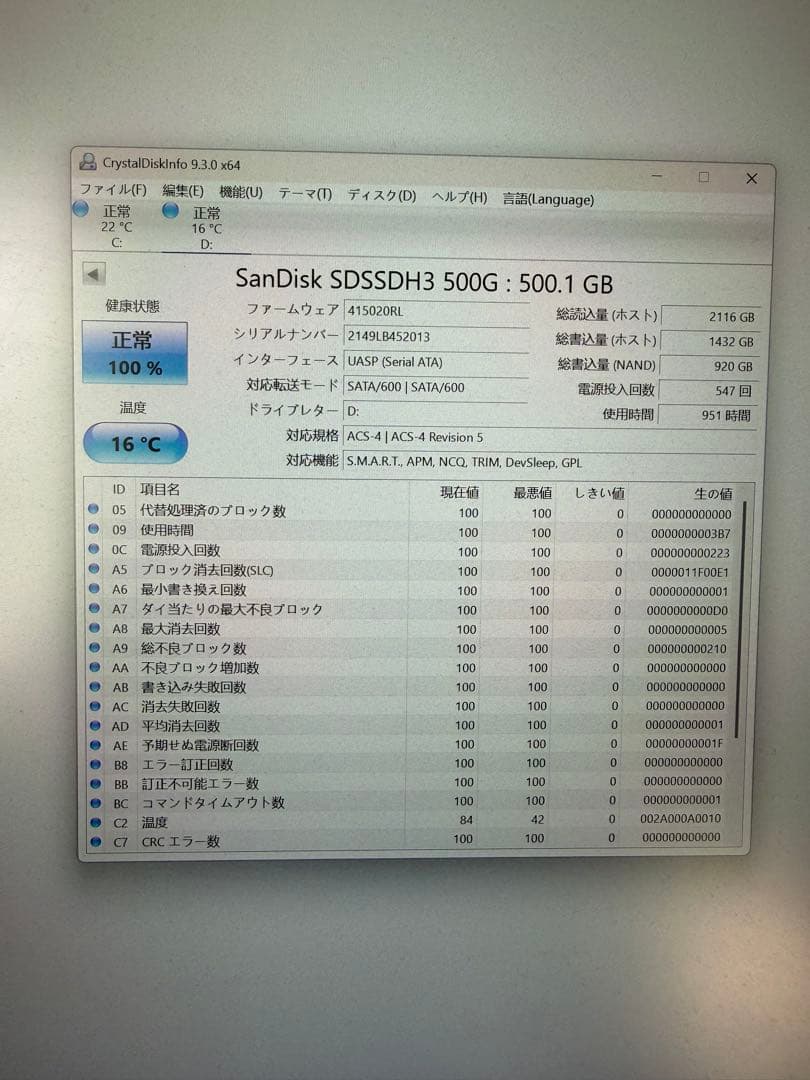Click raw value 0000011F00E1

click(689, 572)
